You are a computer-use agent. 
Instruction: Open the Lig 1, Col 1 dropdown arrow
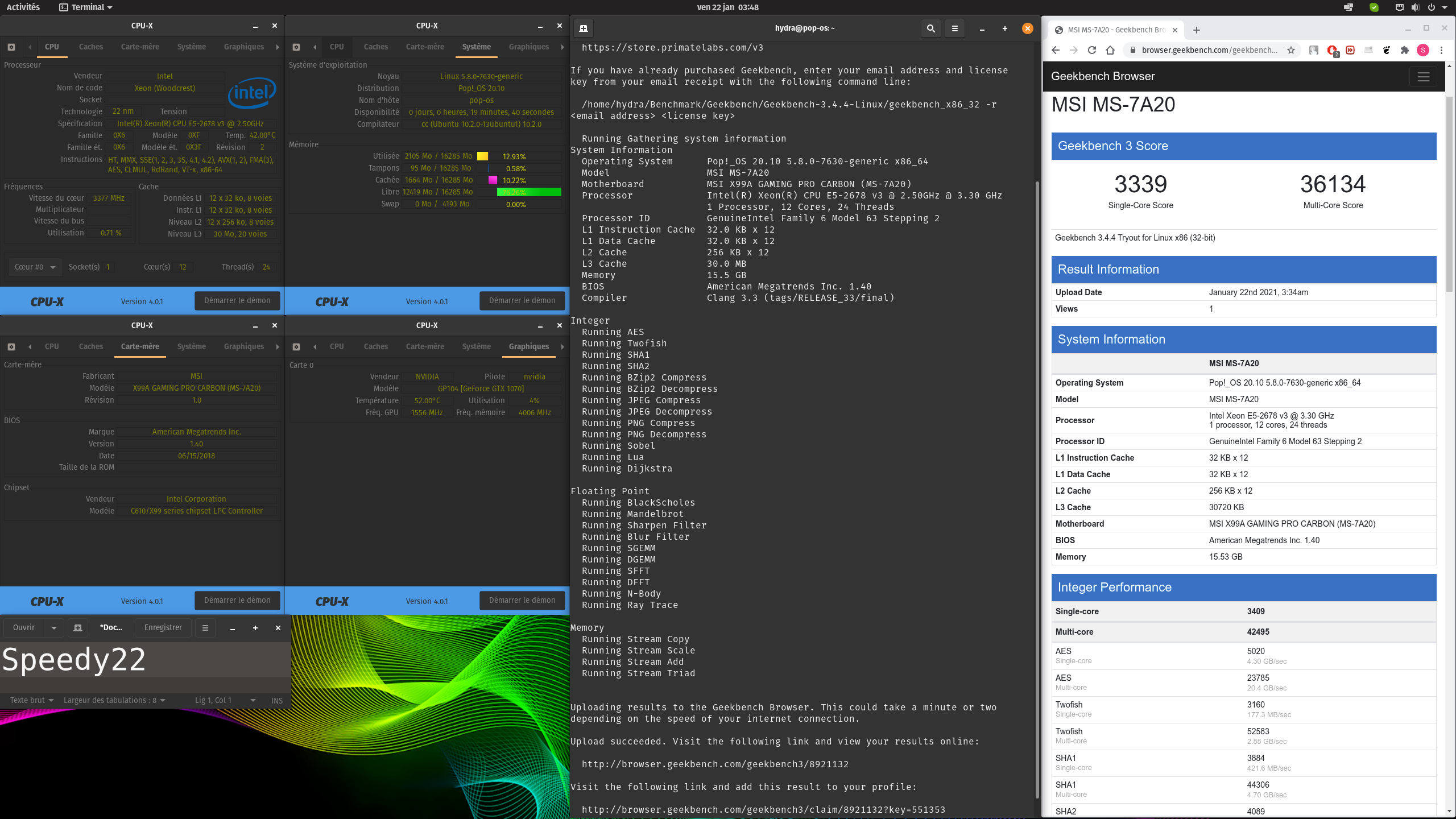pos(253,700)
